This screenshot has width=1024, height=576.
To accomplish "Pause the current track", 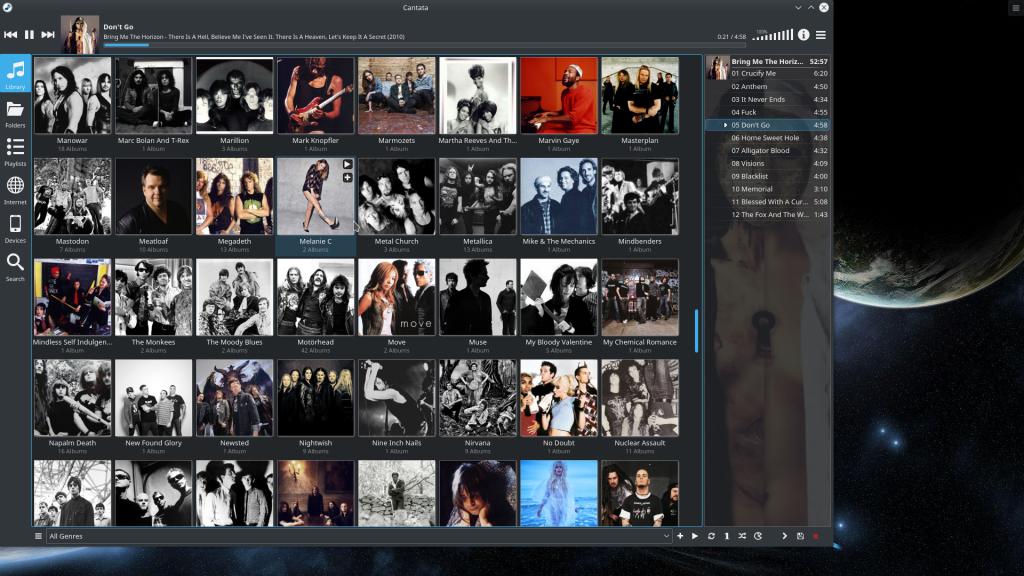I will (29, 35).
